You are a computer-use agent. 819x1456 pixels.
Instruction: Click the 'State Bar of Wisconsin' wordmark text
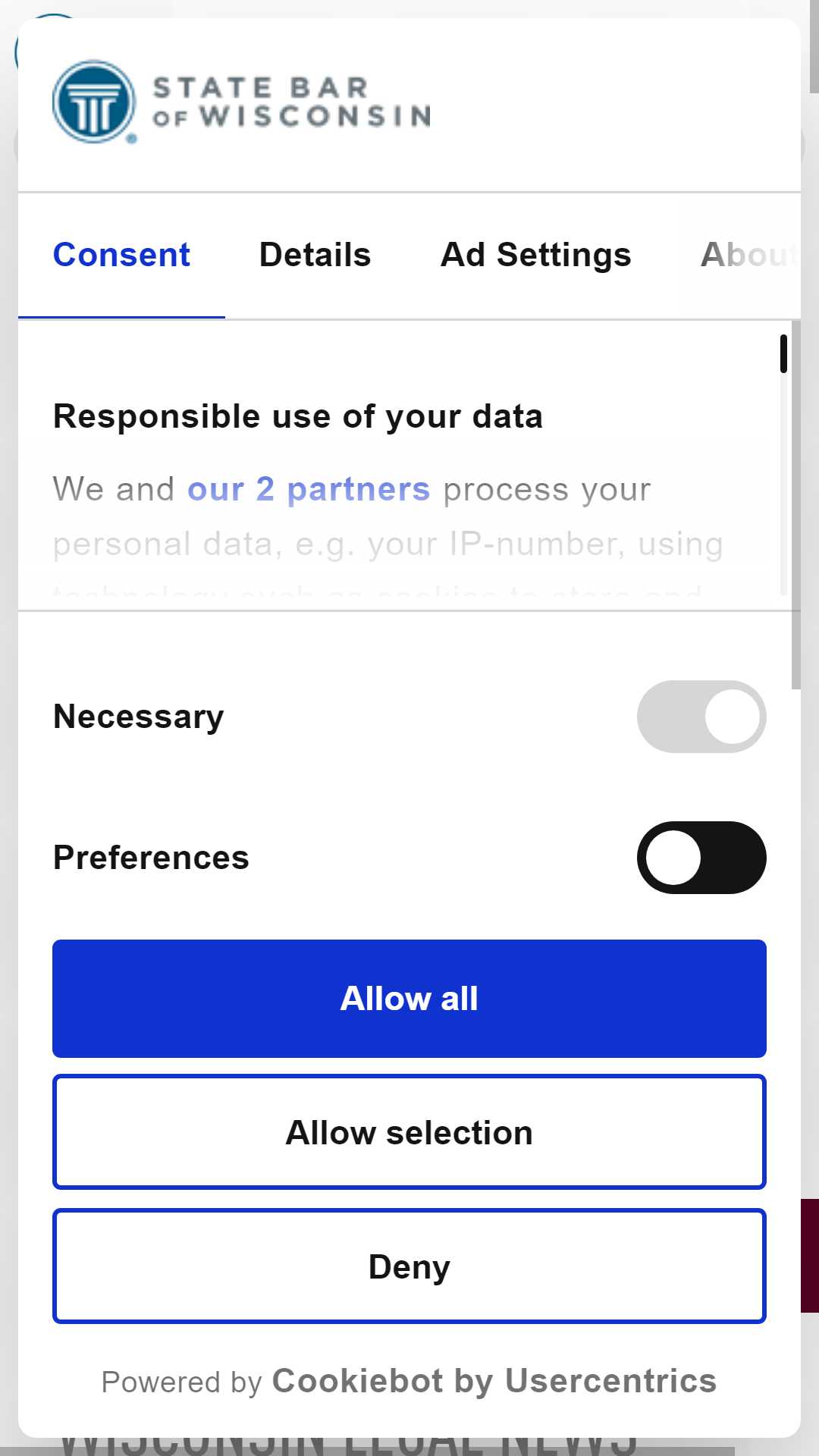[292, 102]
